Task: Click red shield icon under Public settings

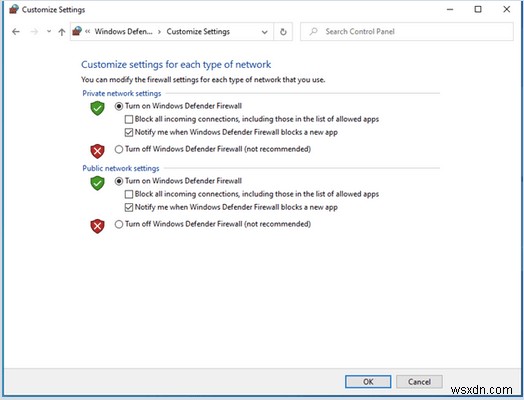Action: tap(97, 226)
